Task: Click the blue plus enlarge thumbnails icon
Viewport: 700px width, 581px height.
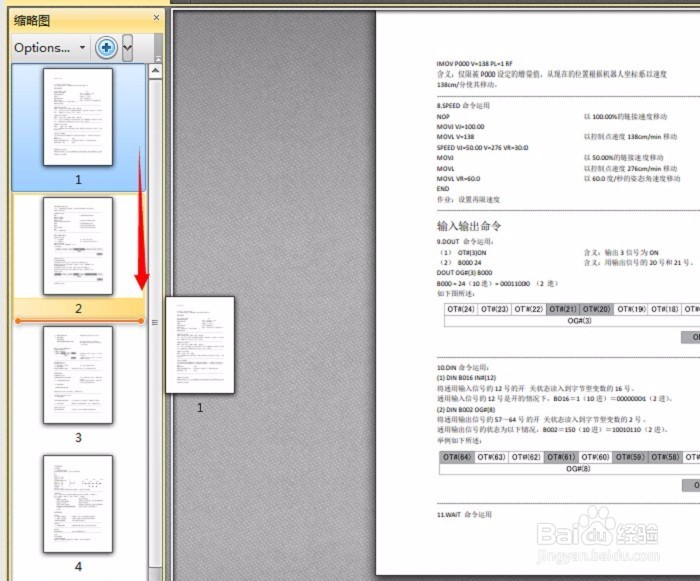Action: tap(106, 47)
